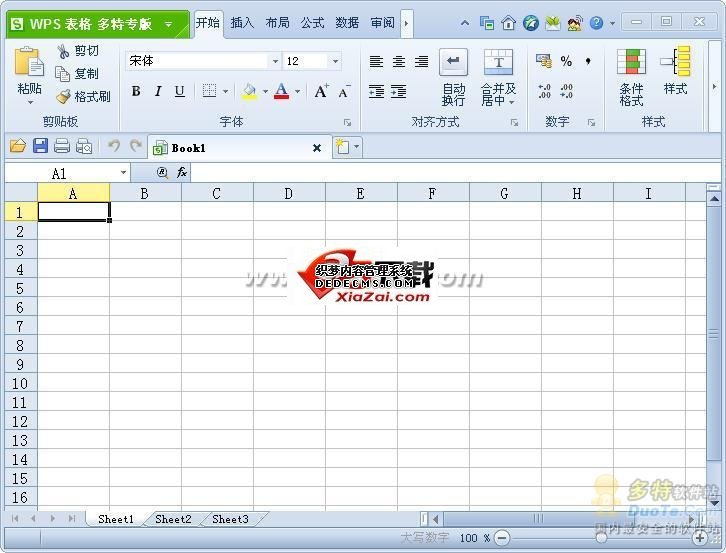Image resolution: width=726 pixels, height=553 pixels.
Task: Click the open folder icon
Action: [x=18, y=146]
